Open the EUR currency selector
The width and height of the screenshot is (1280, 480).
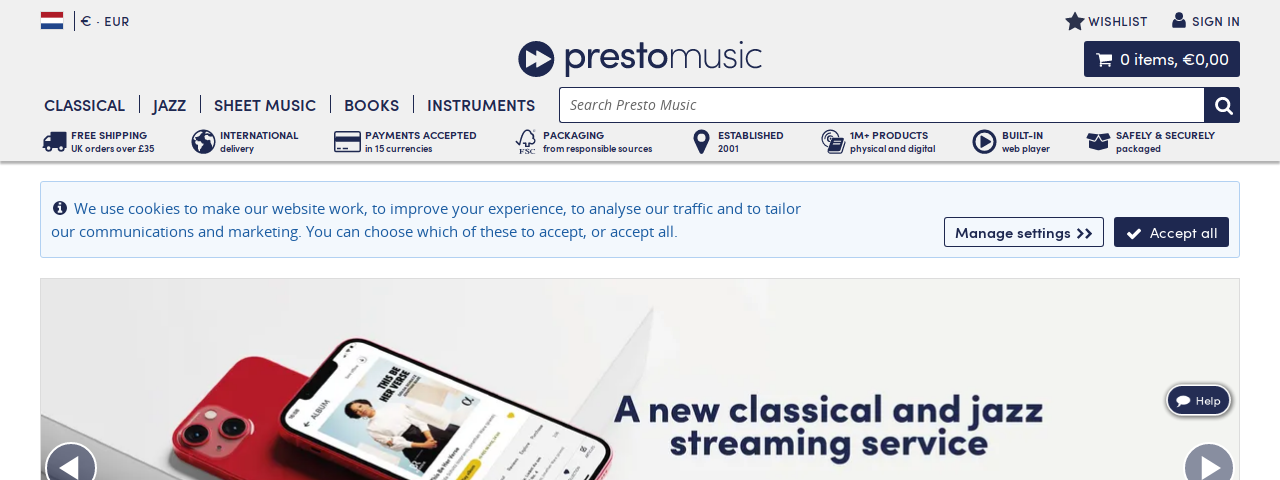[105, 21]
